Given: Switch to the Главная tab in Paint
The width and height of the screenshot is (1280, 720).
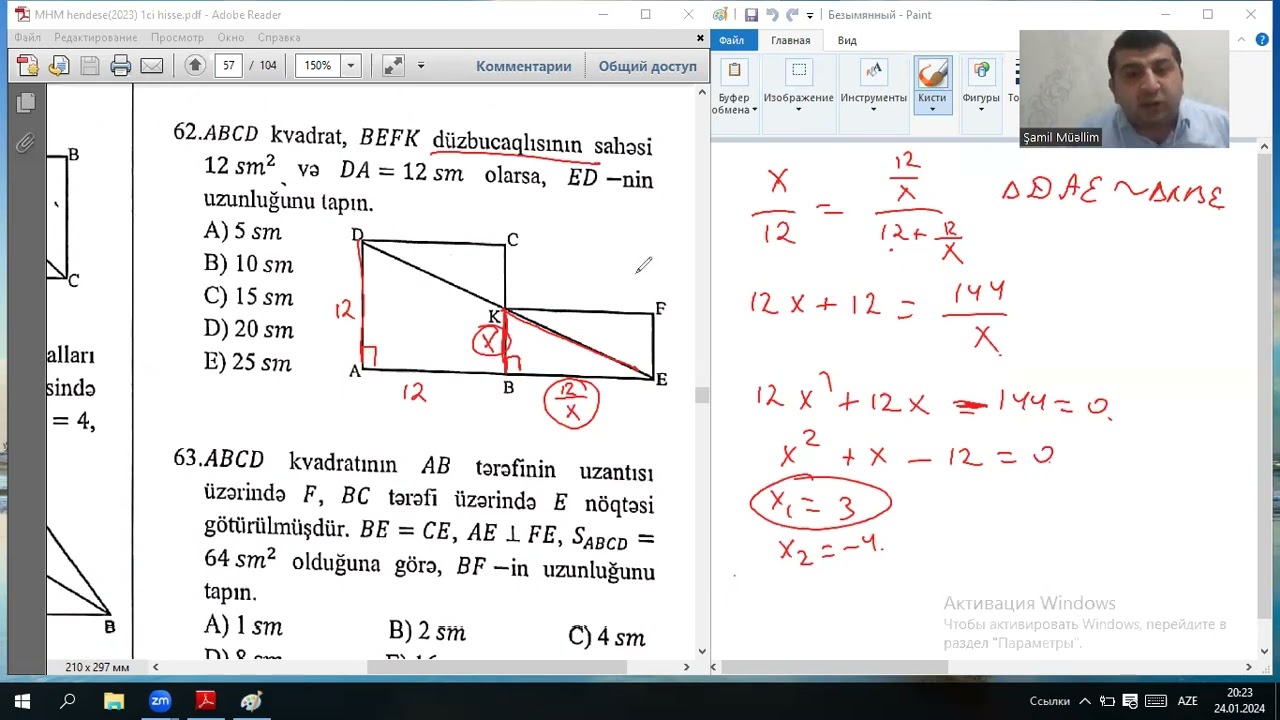Looking at the screenshot, I should (x=790, y=40).
